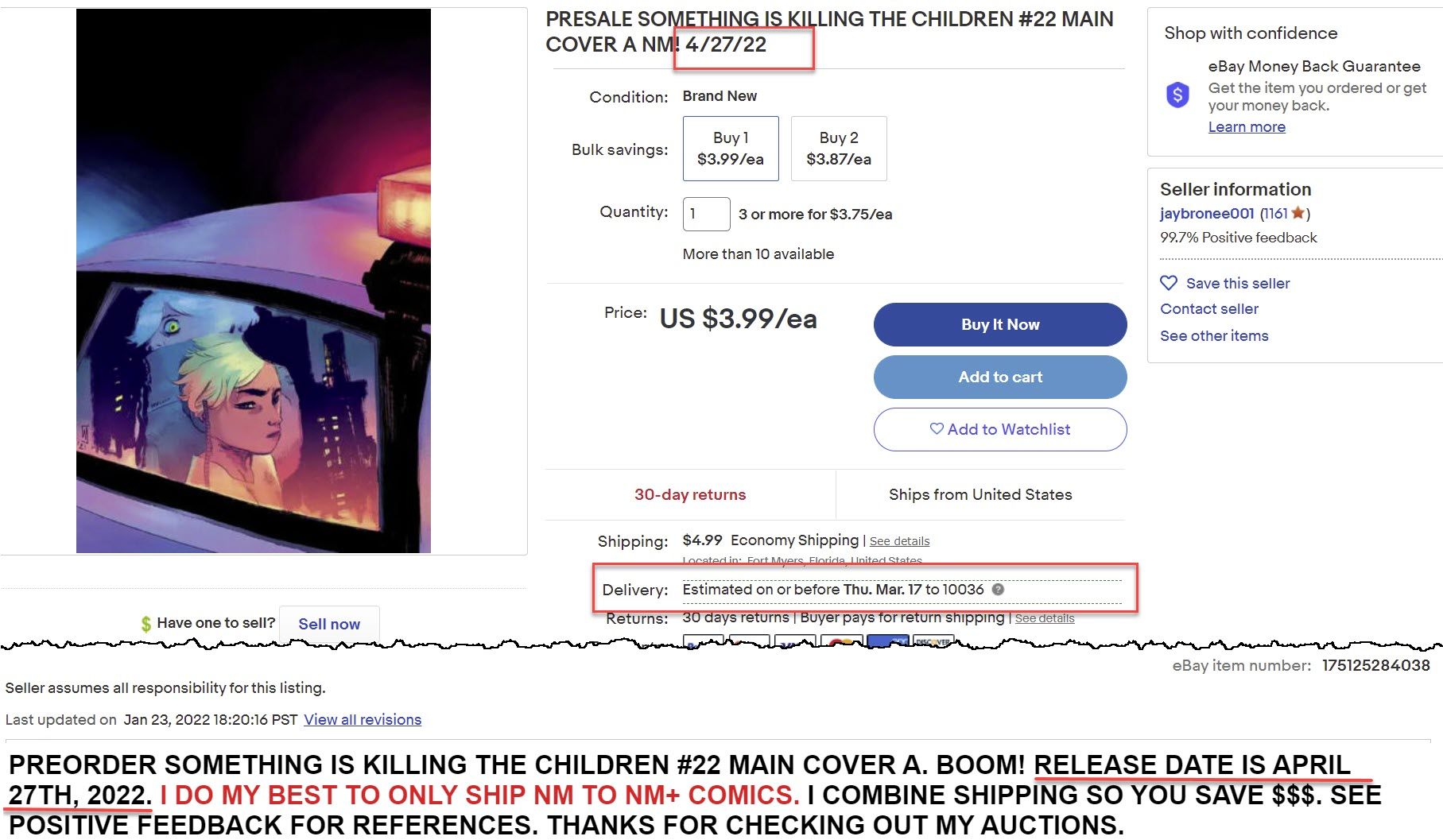Open See details for returns
Viewport: 1443px width, 840px height.
[x=1045, y=618]
